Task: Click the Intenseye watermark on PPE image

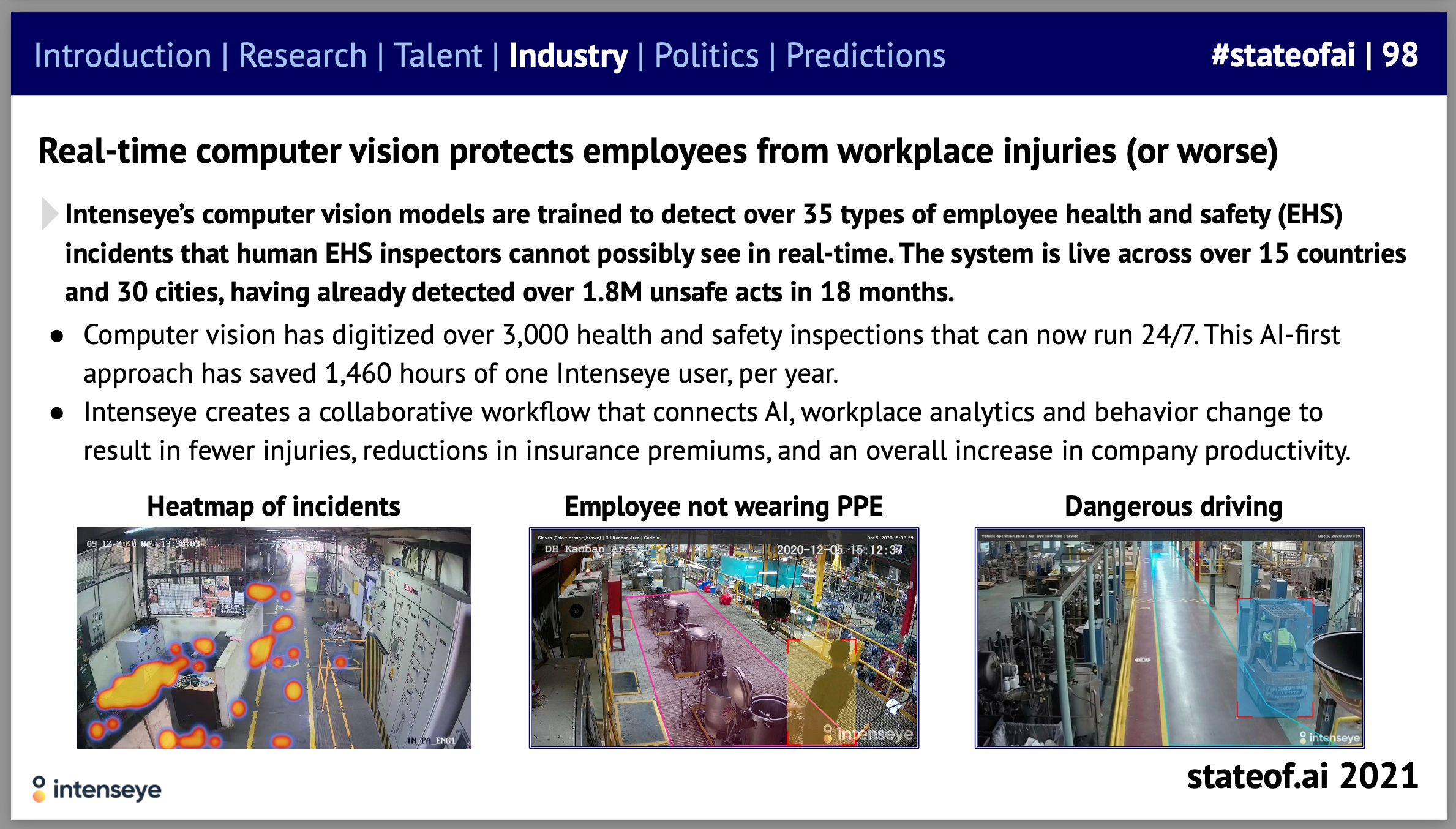Action: coord(868,733)
